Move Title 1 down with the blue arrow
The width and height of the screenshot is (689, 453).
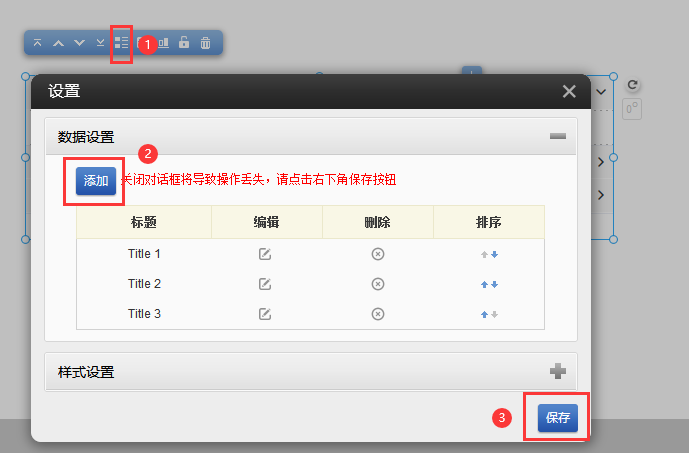pyautogui.click(x=494, y=254)
